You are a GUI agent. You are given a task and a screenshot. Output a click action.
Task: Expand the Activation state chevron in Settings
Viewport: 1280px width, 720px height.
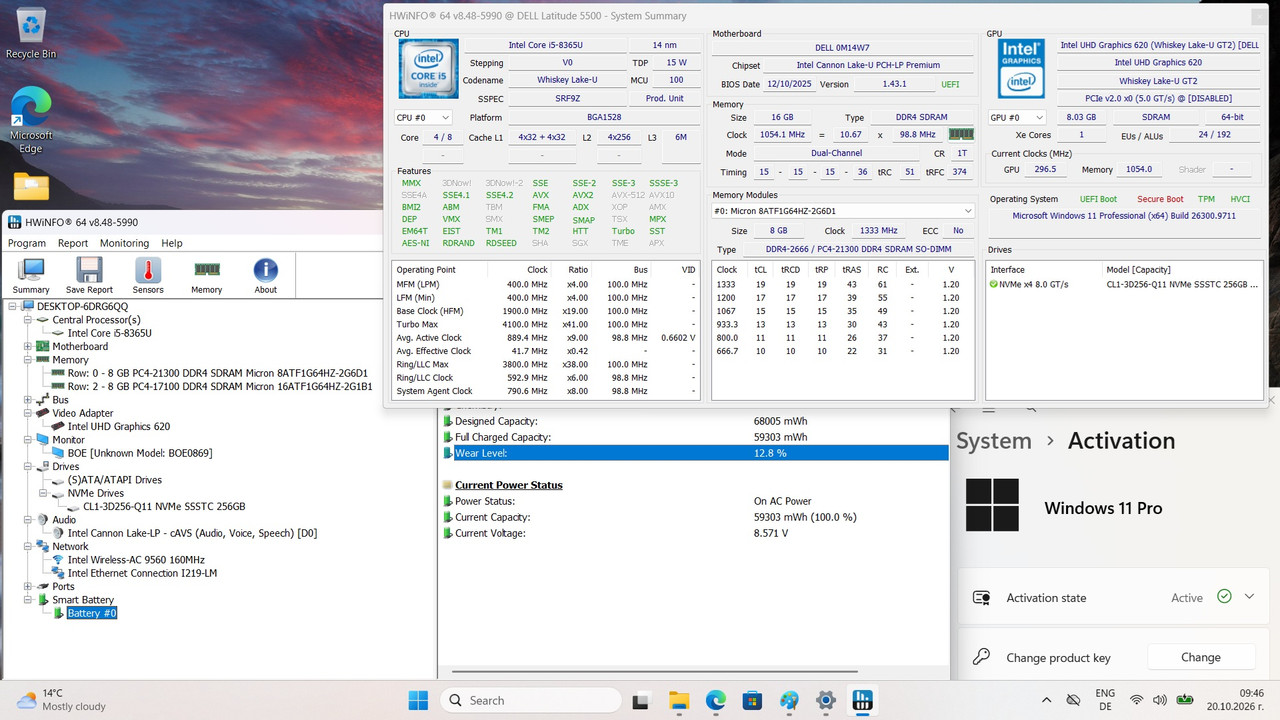click(x=1249, y=596)
